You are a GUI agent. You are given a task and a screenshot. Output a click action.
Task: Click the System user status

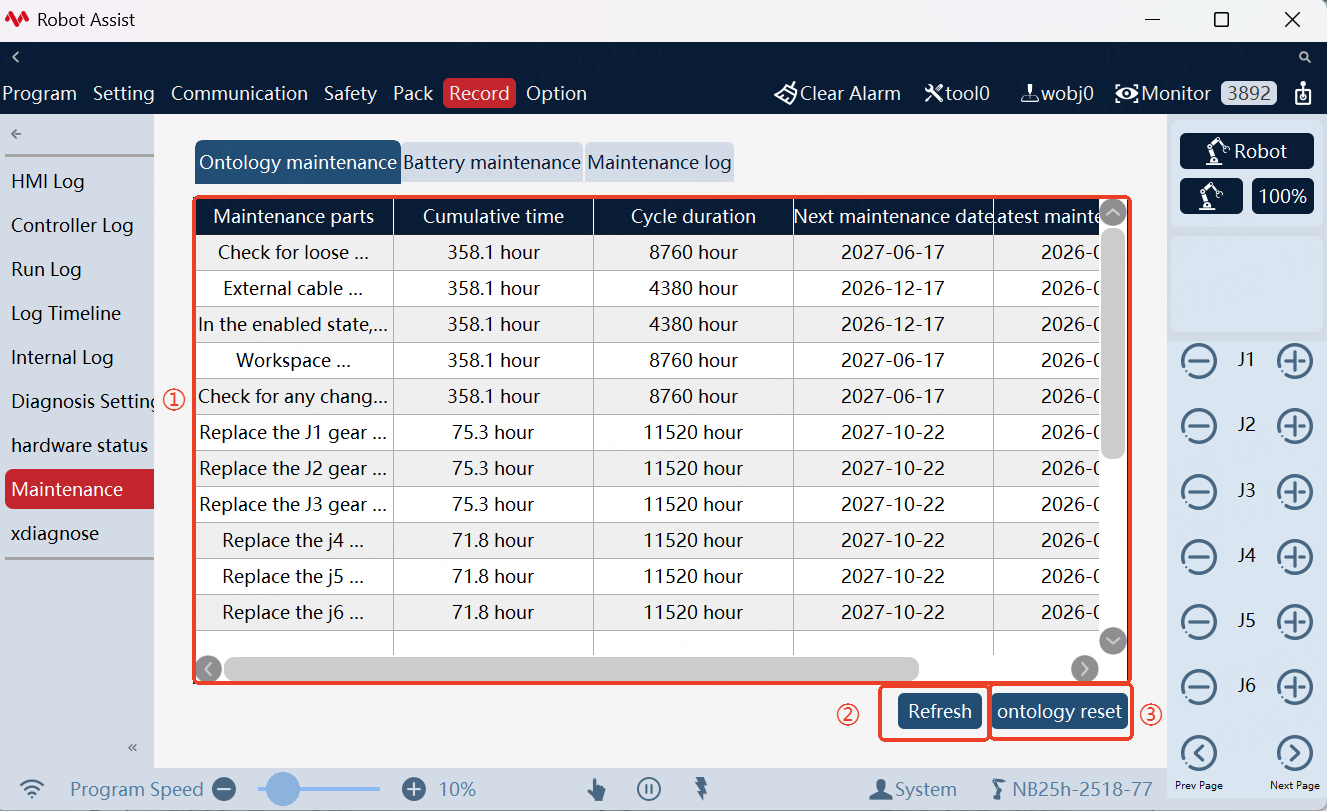[x=913, y=789]
